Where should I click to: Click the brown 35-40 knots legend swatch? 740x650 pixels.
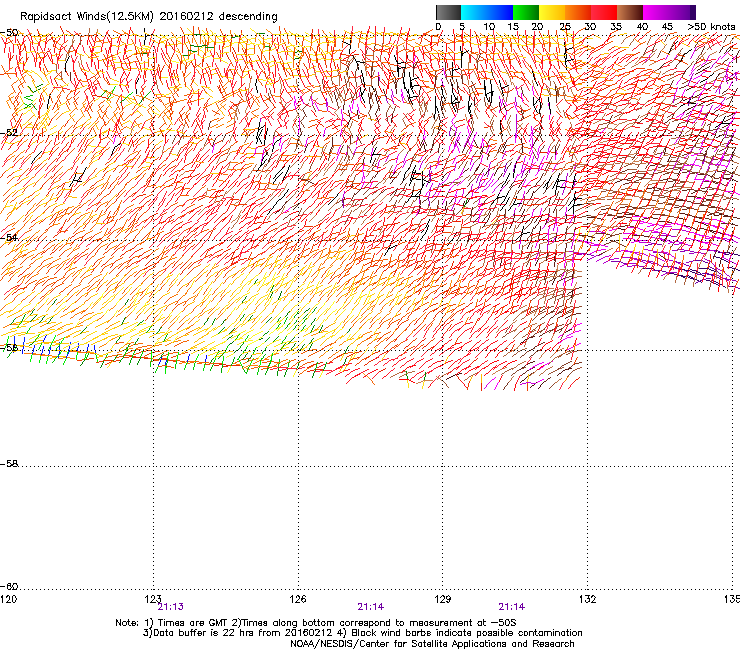click(630, 12)
